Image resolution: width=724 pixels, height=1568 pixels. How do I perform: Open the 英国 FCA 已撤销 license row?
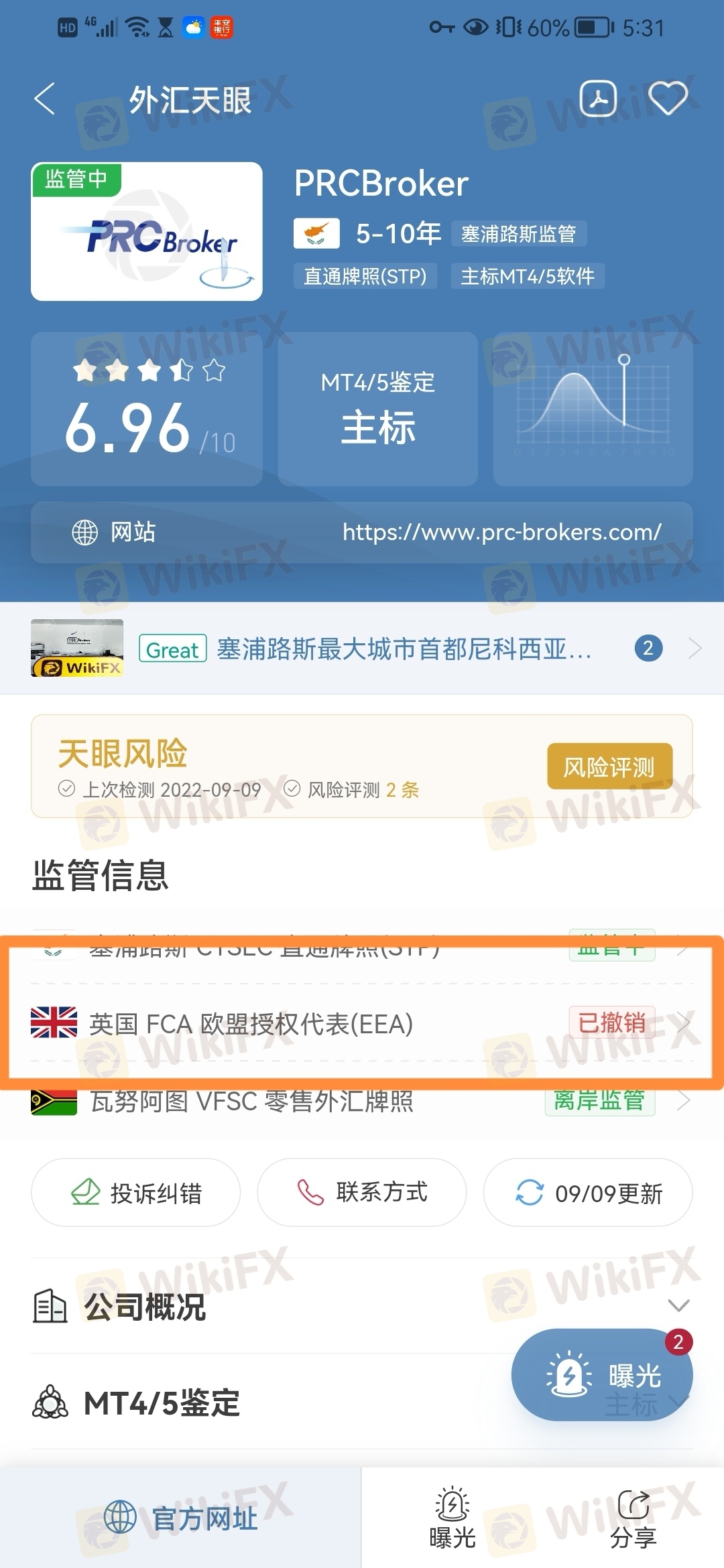[362, 1023]
